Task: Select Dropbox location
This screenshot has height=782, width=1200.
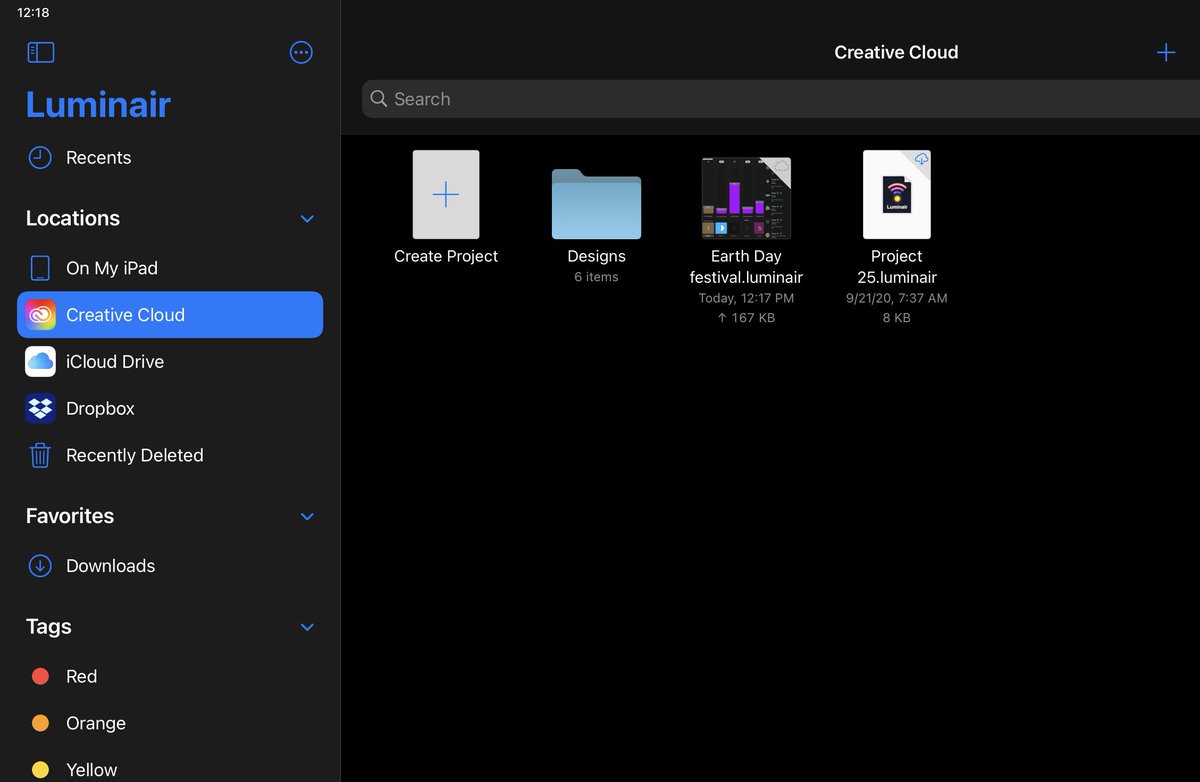Action: coord(171,408)
